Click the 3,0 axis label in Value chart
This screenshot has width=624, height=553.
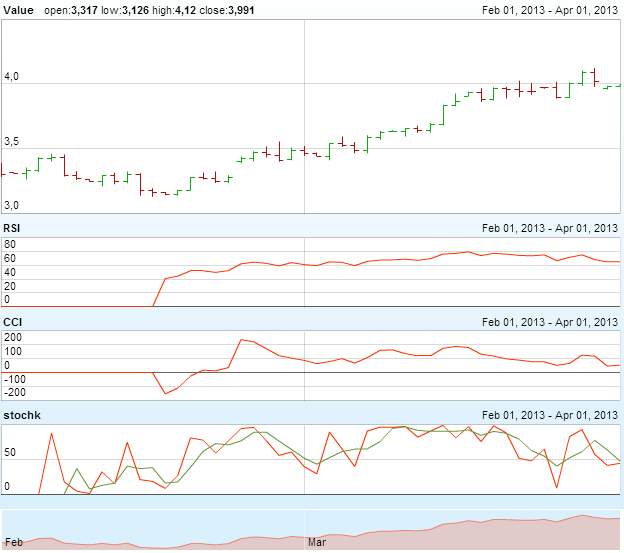coord(12,205)
